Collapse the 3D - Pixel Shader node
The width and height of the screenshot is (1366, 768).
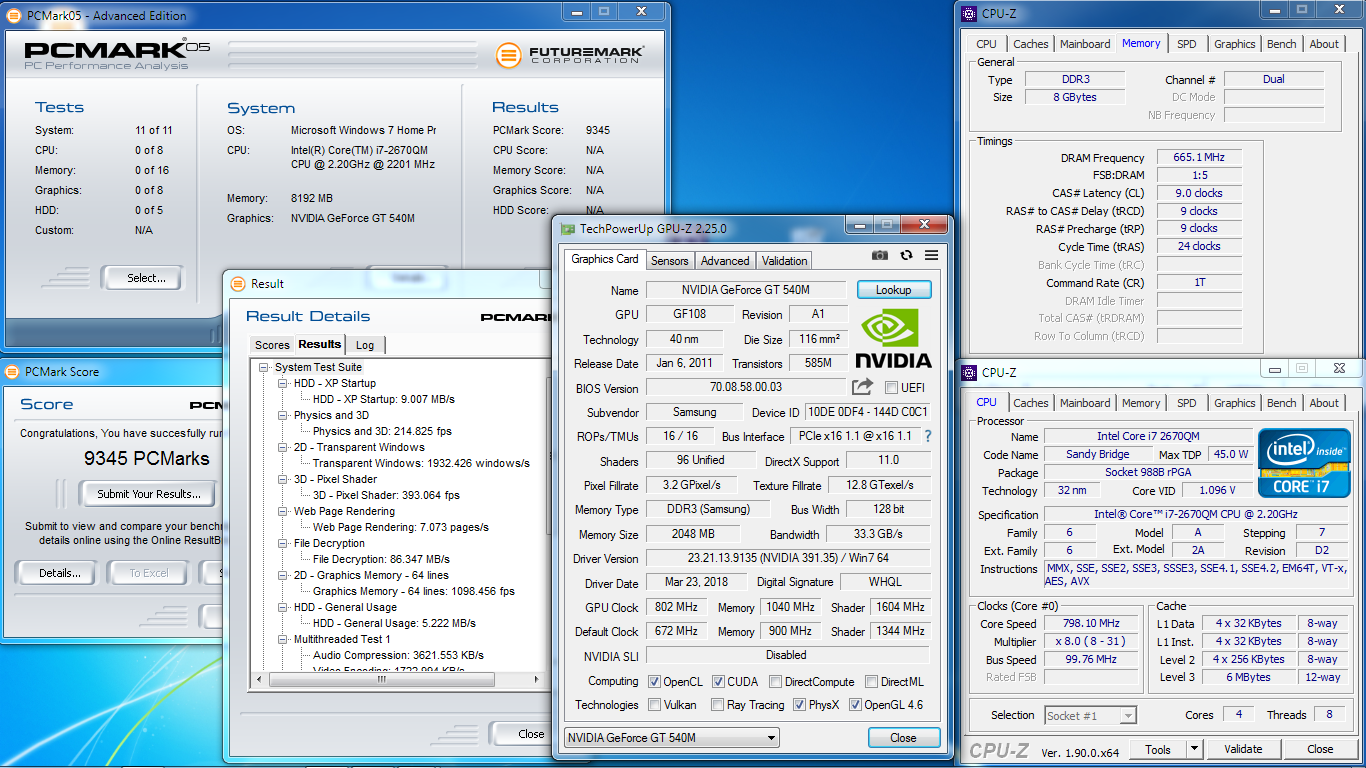(x=283, y=480)
